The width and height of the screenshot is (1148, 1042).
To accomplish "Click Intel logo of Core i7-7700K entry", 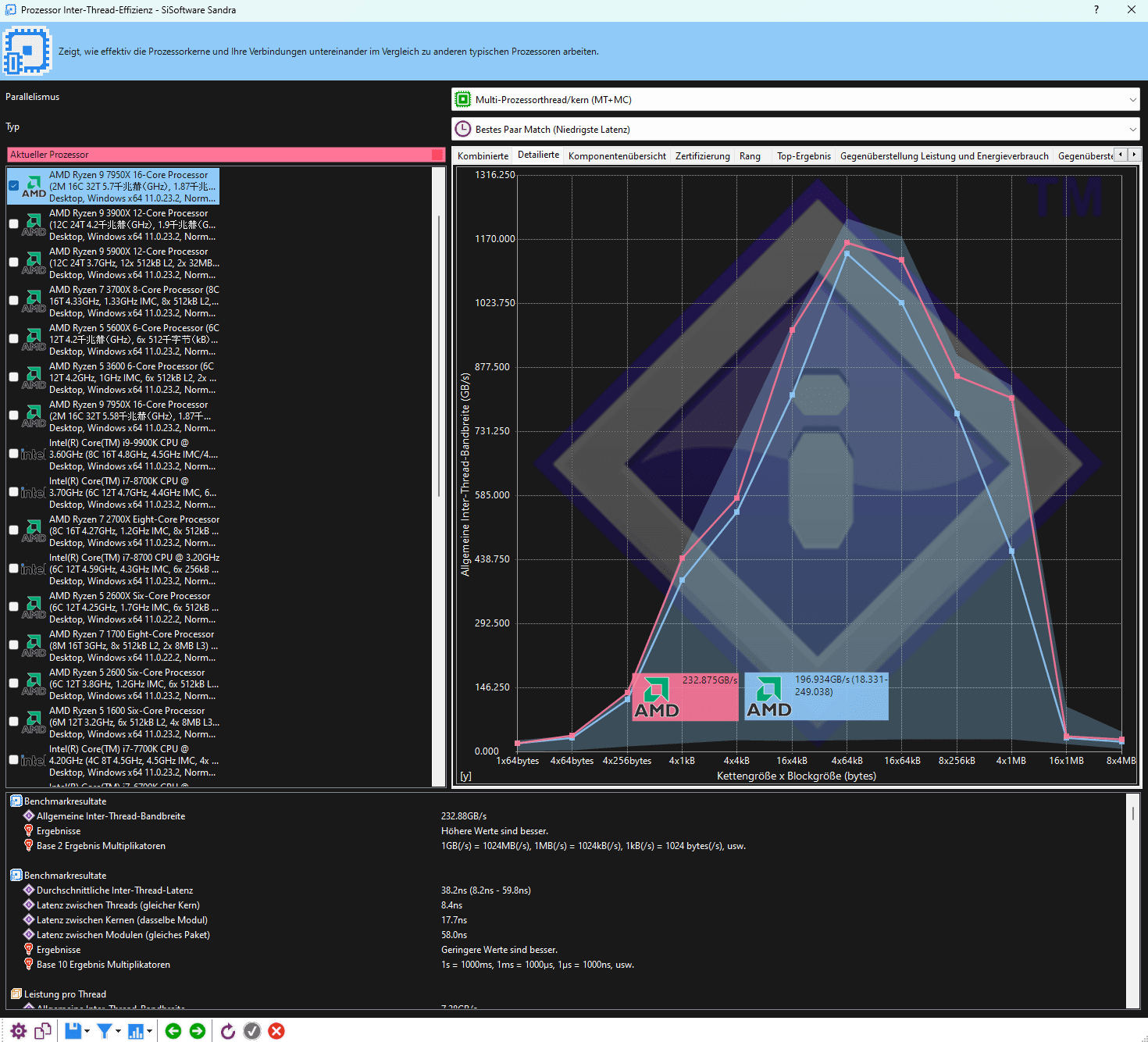I will (33, 761).
